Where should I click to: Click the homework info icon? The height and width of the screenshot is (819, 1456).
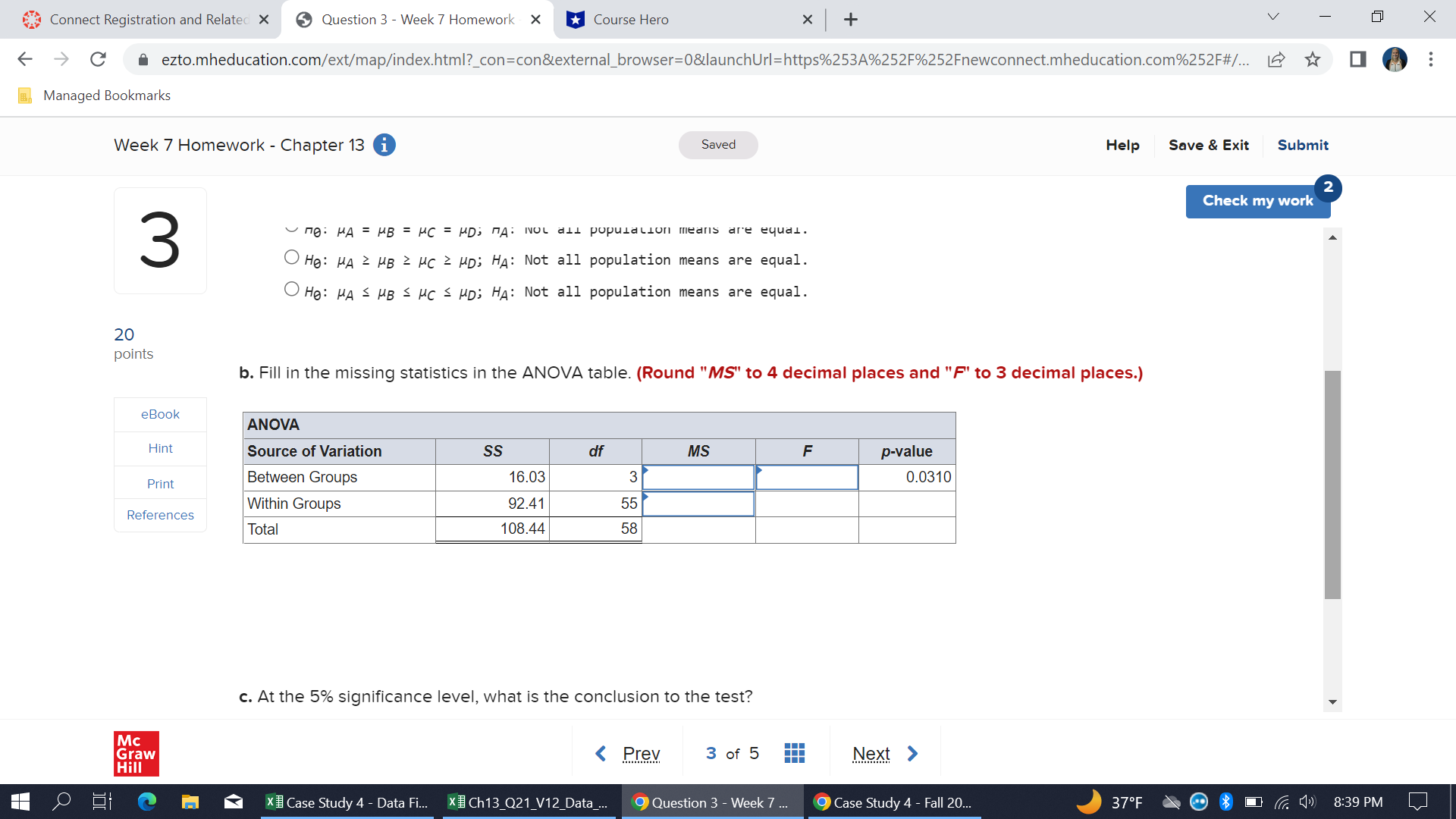coord(384,145)
